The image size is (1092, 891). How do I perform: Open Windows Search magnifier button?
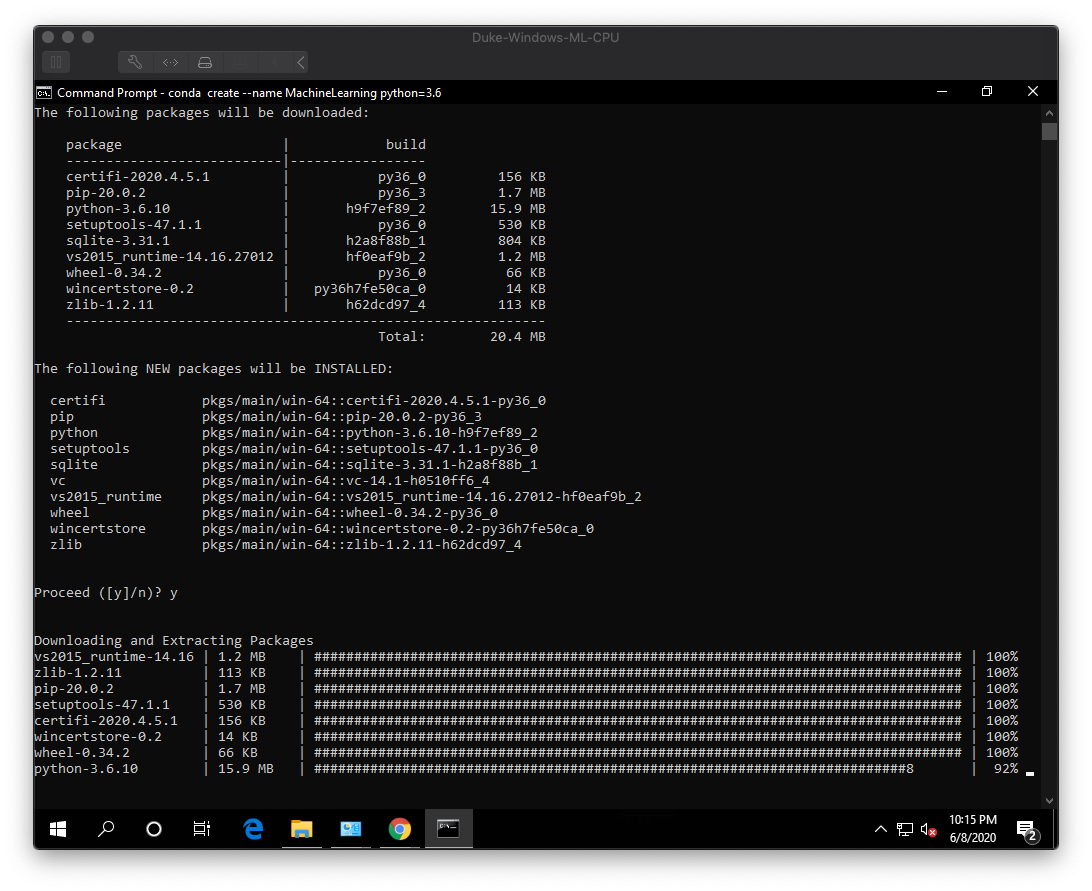pos(106,828)
